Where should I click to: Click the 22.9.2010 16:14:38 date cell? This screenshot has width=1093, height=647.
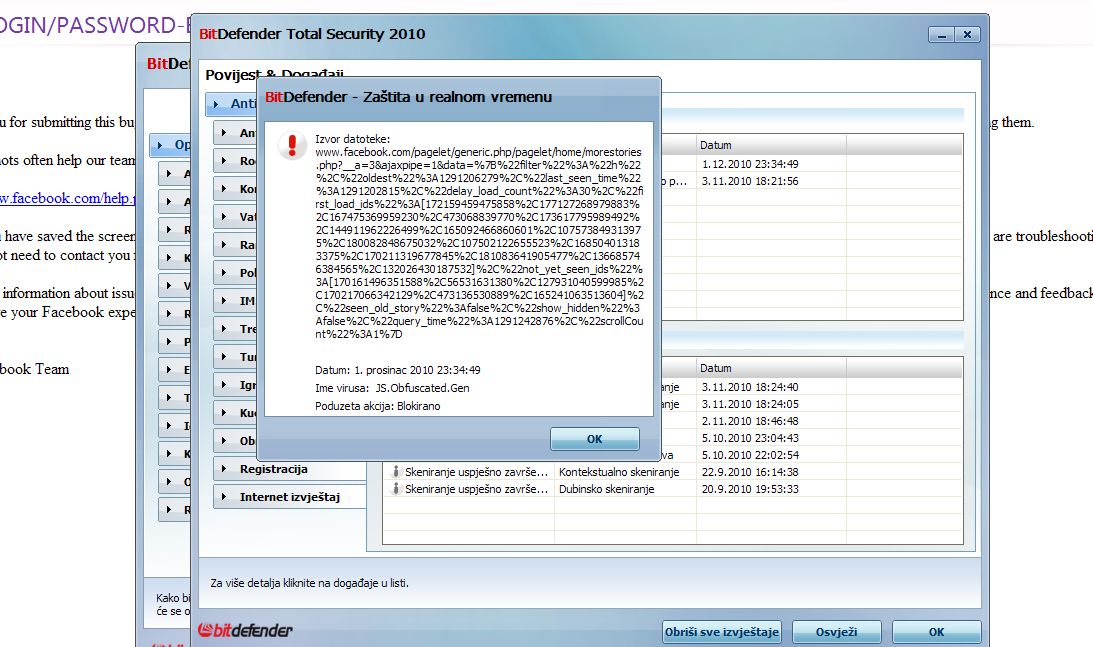pos(750,472)
